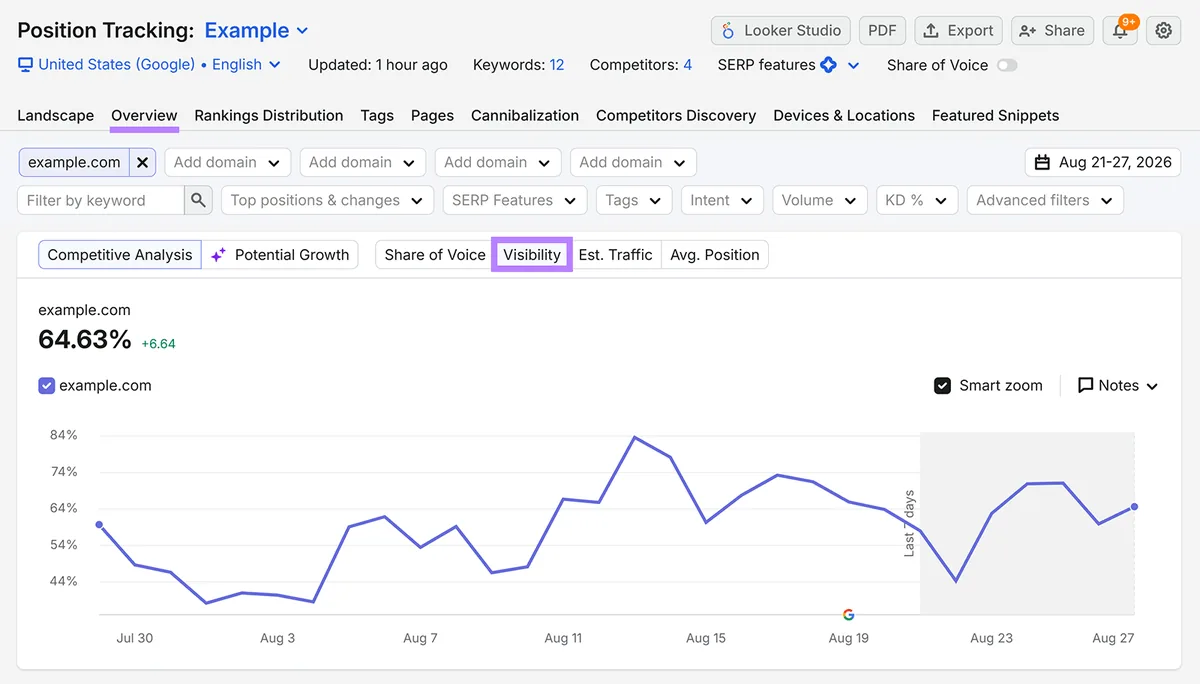Open the first Add domain dropdown
1200x684 pixels.
coord(228,162)
